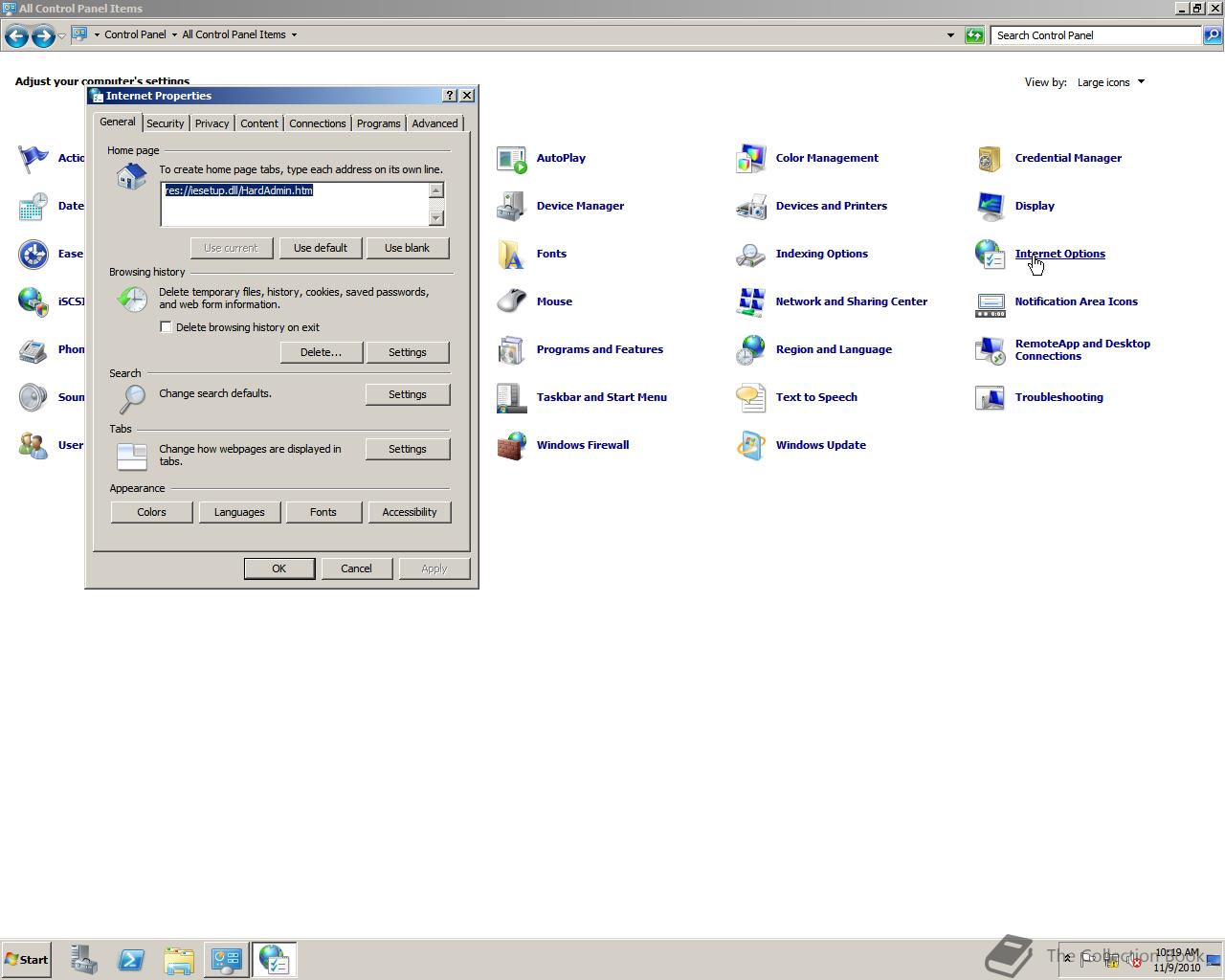Screen dimensions: 1225x980
Task: Click the Use default button
Action: coord(321,248)
